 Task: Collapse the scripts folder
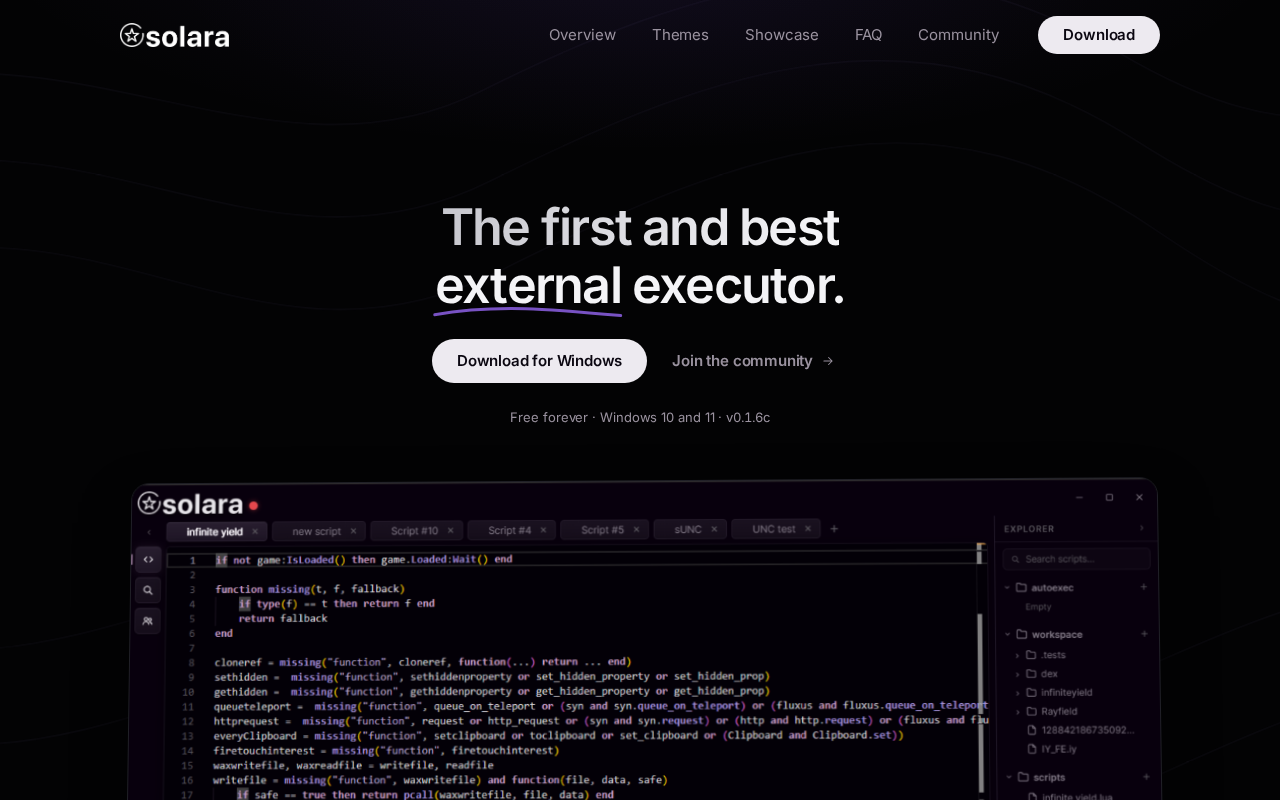click(1008, 777)
